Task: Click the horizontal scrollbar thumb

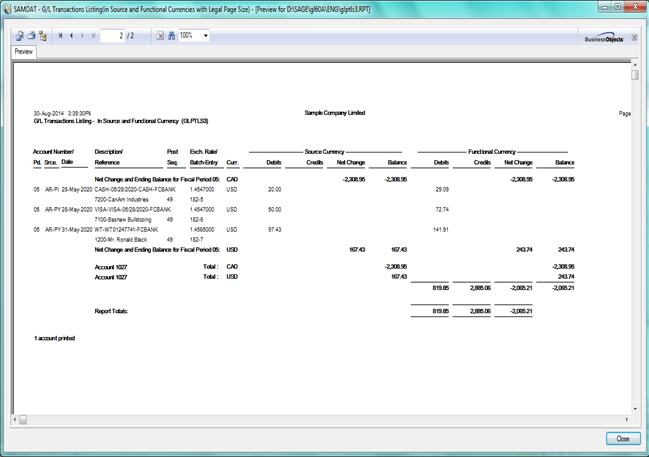Action: click(23, 420)
